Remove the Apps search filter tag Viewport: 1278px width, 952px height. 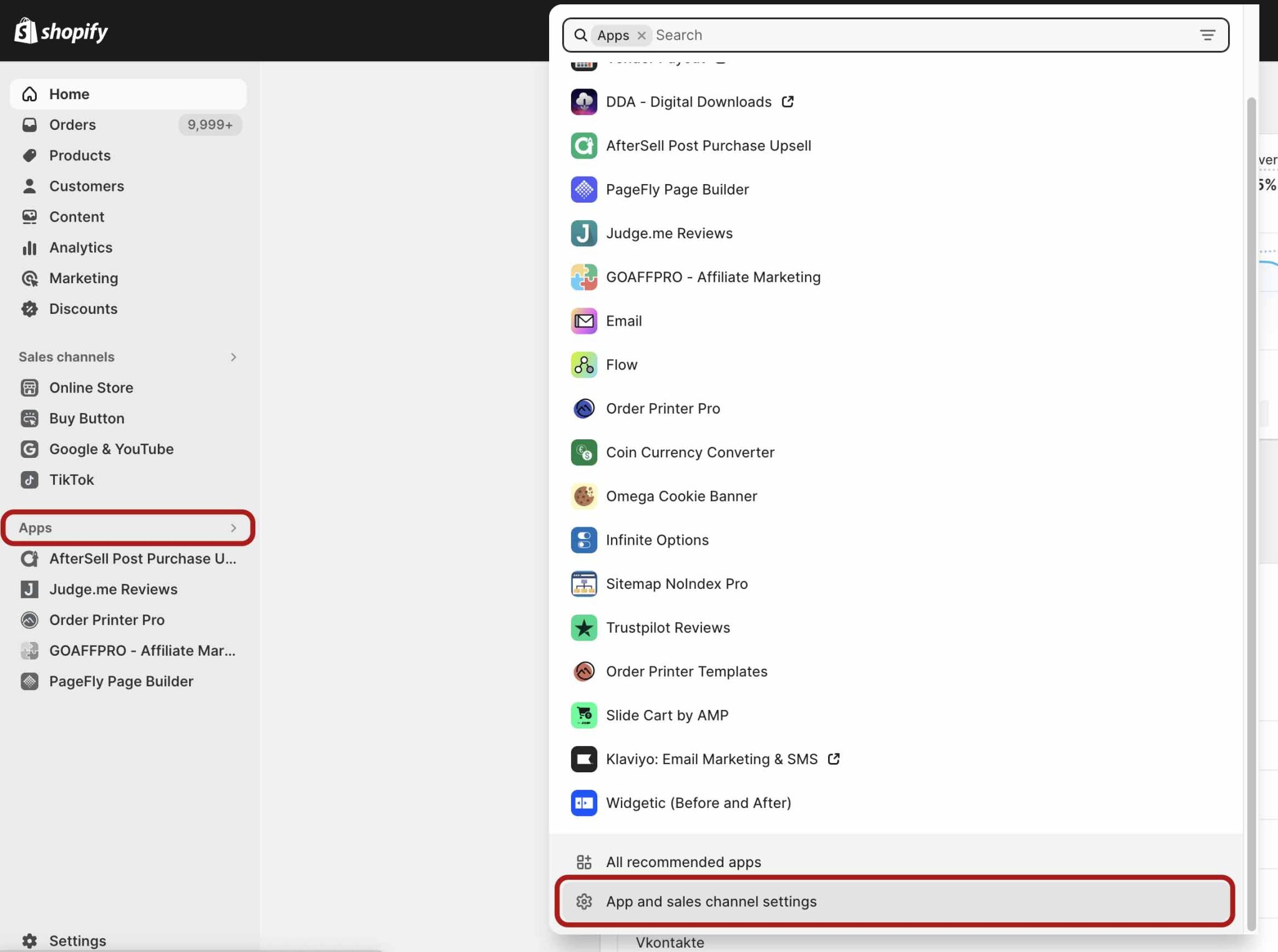click(641, 36)
